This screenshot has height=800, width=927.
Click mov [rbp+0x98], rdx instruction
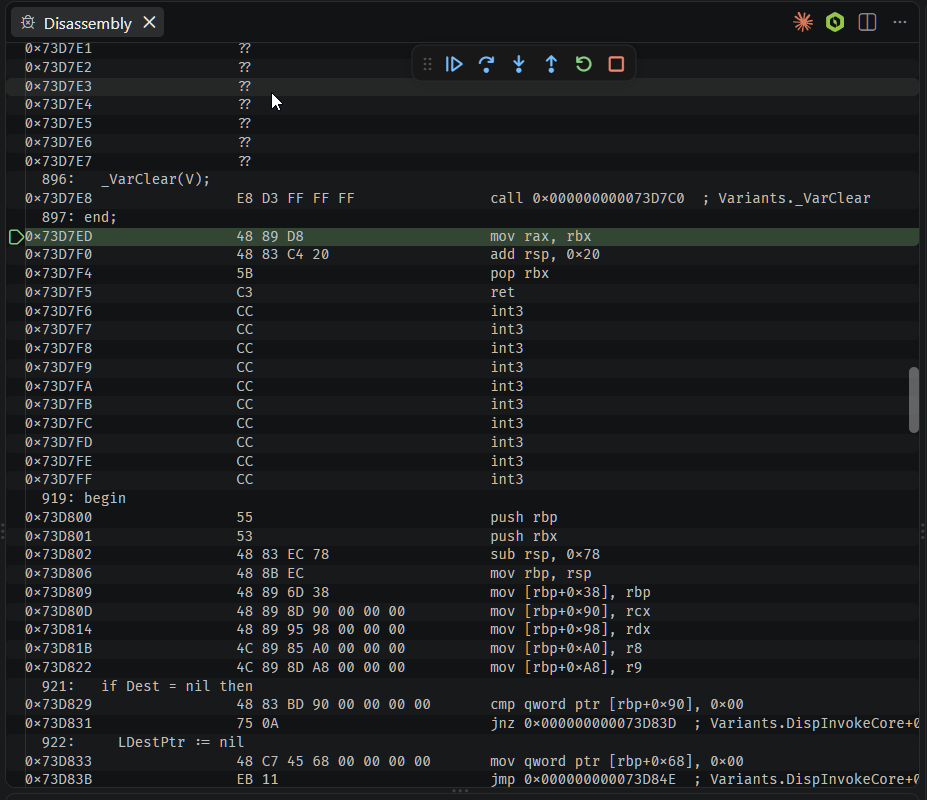pyautogui.click(x=570, y=630)
